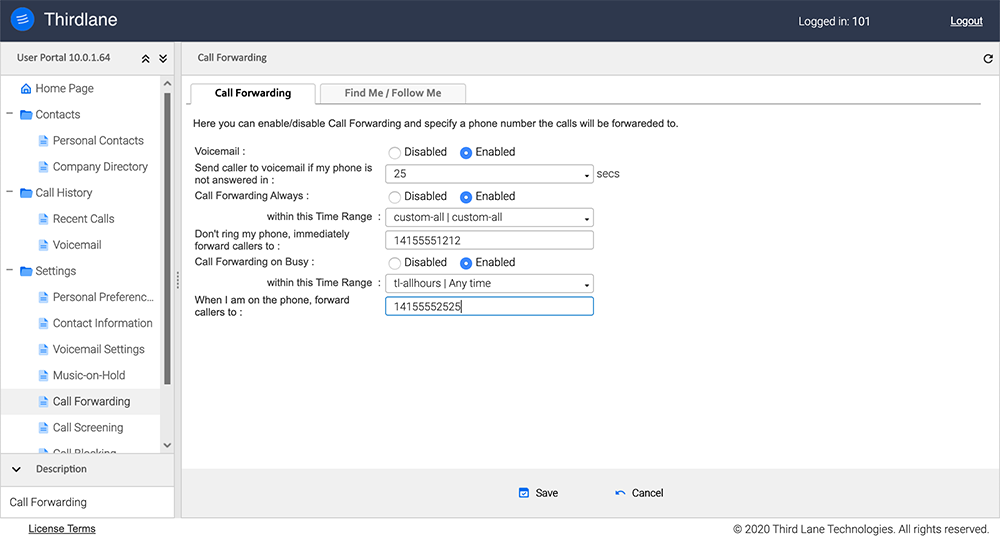Image resolution: width=1000 pixels, height=540 pixels.
Task: Set Voicemail to Disabled
Action: (x=395, y=153)
